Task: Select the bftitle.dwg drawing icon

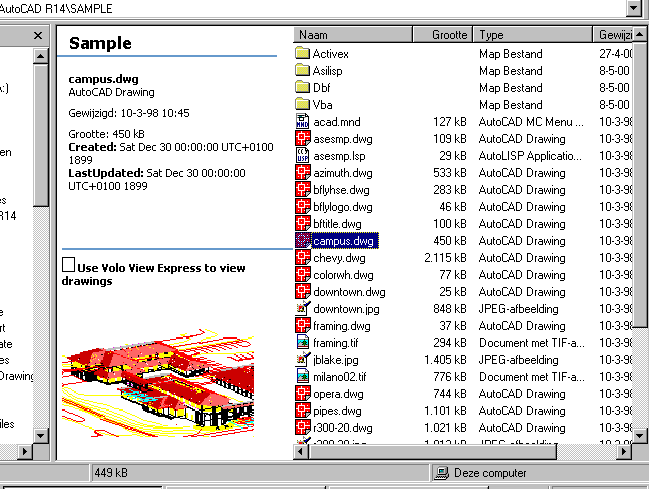Action: pos(303,223)
